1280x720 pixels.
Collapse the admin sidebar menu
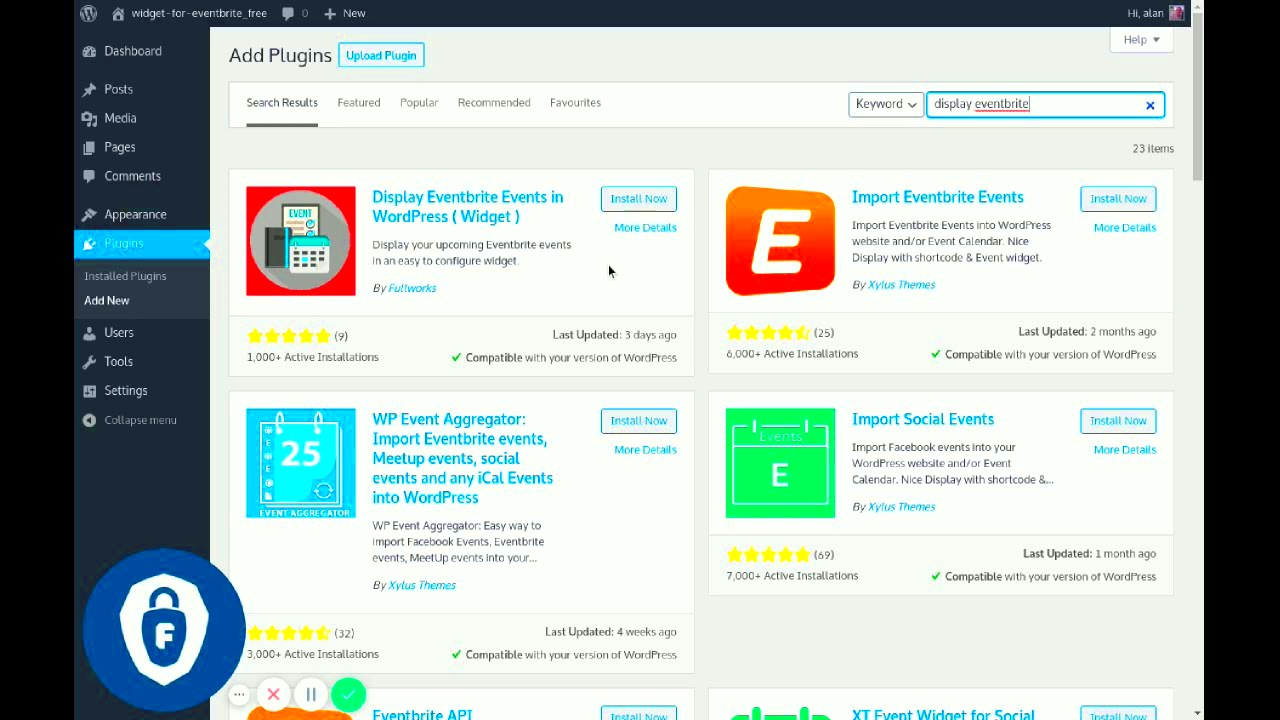click(130, 420)
